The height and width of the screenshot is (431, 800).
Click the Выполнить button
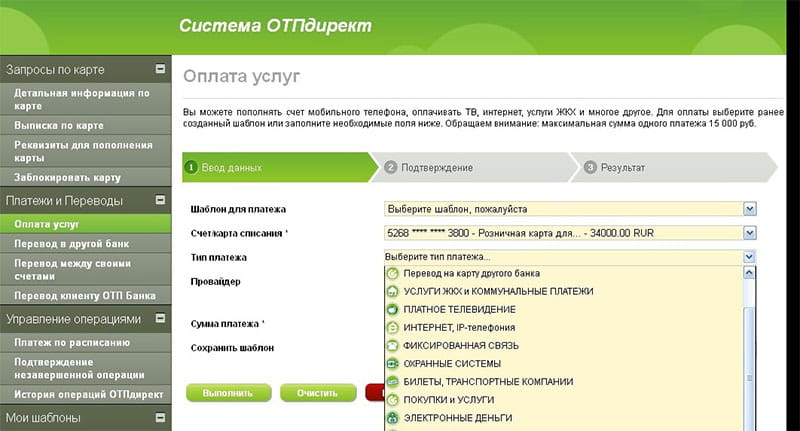pos(228,393)
